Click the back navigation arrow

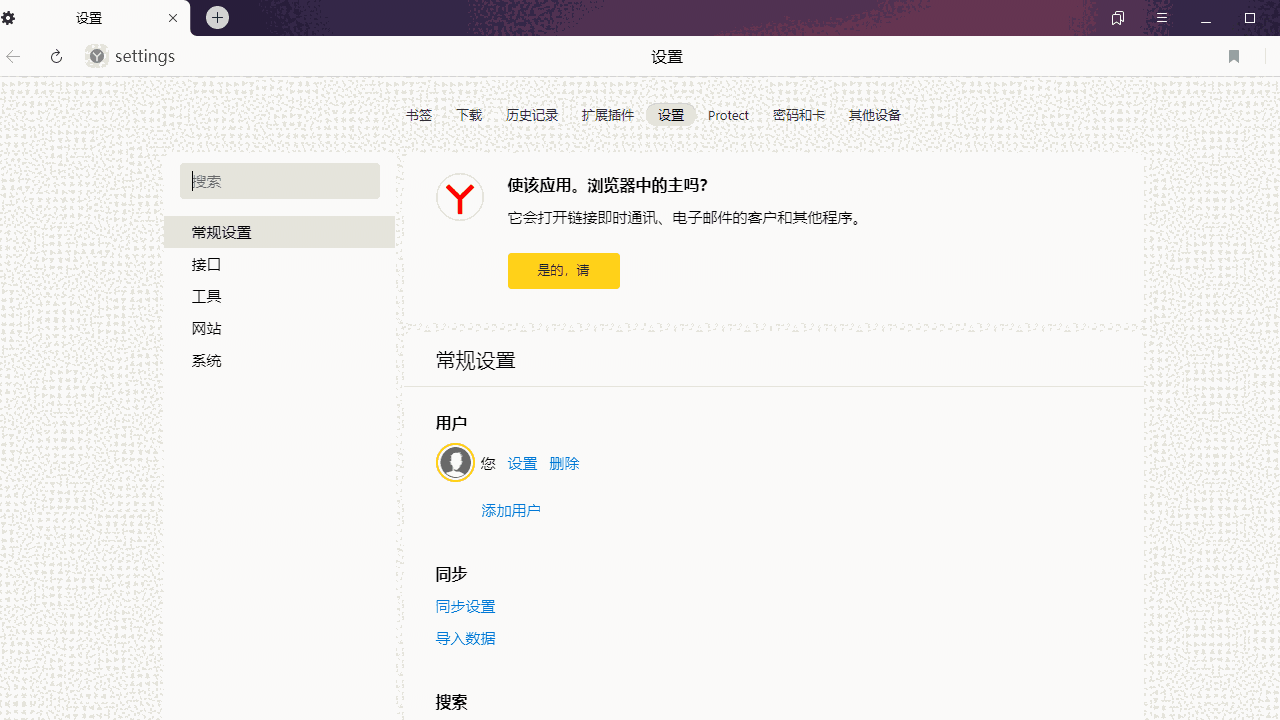pyautogui.click(x=13, y=56)
